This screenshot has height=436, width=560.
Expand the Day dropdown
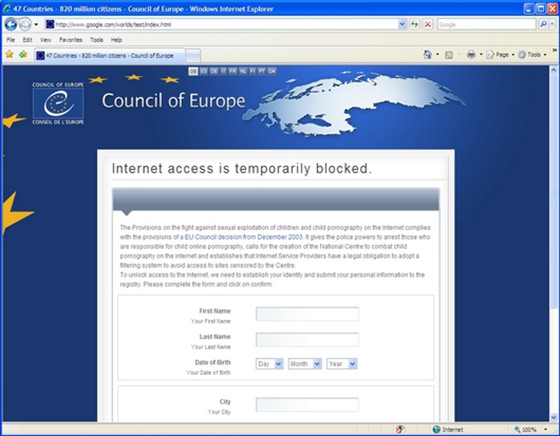coord(270,364)
